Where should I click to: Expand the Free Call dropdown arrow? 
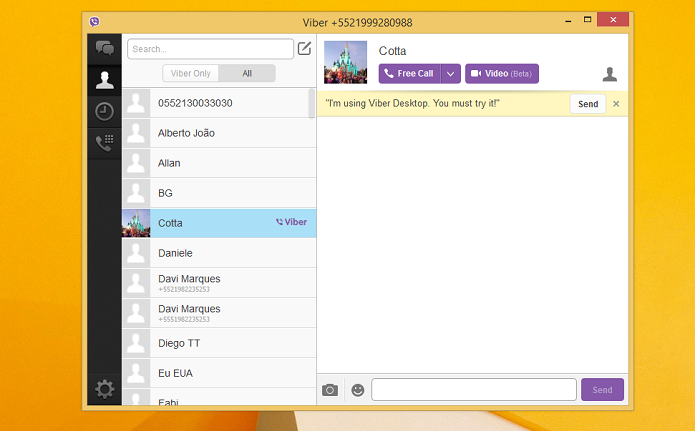pyautogui.click(x=451, y=74)
